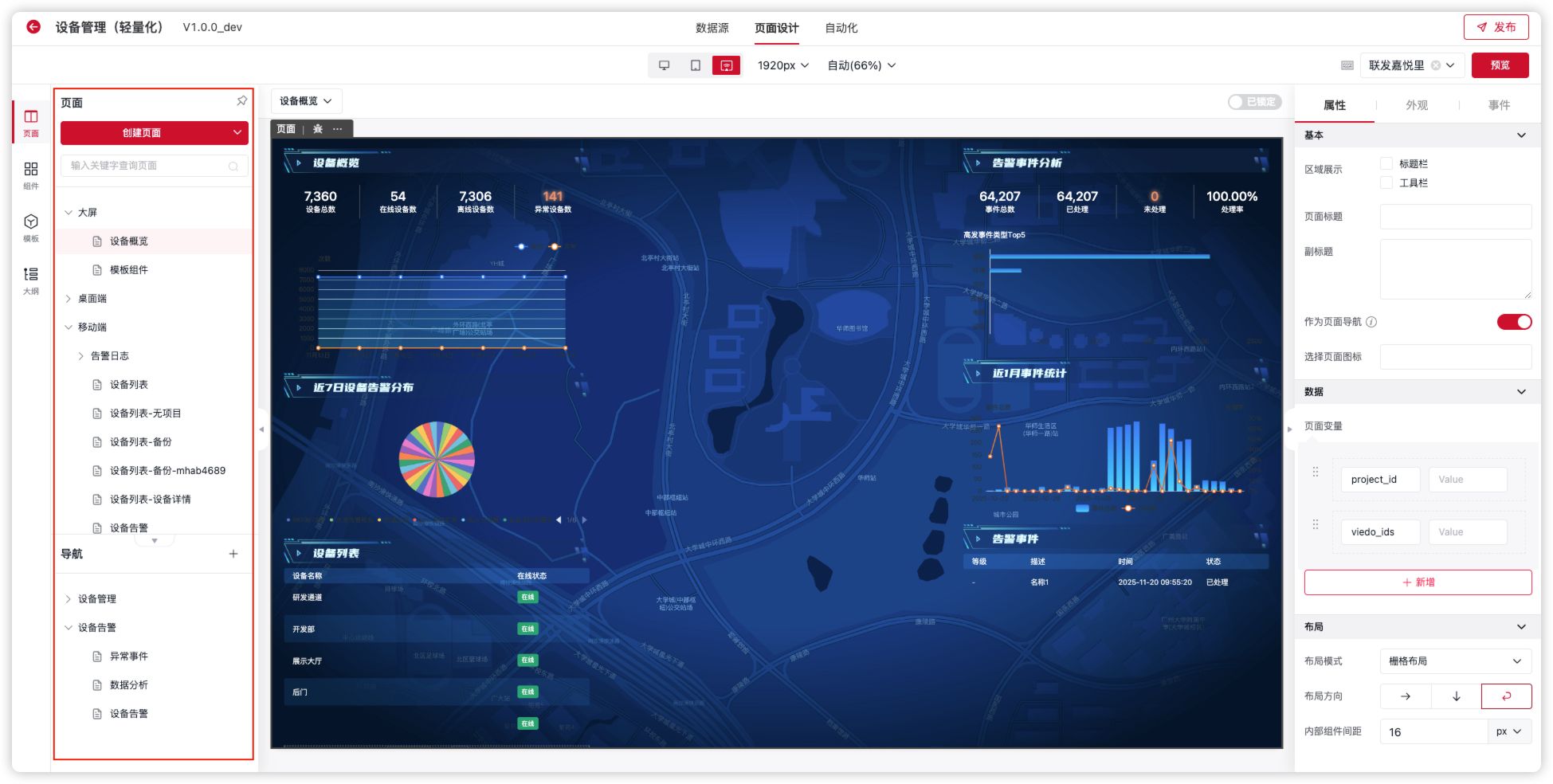Viewport: 1553px width, 784px height.
Task: Click the red back arrow icon
Action: [x=33, y=27]
